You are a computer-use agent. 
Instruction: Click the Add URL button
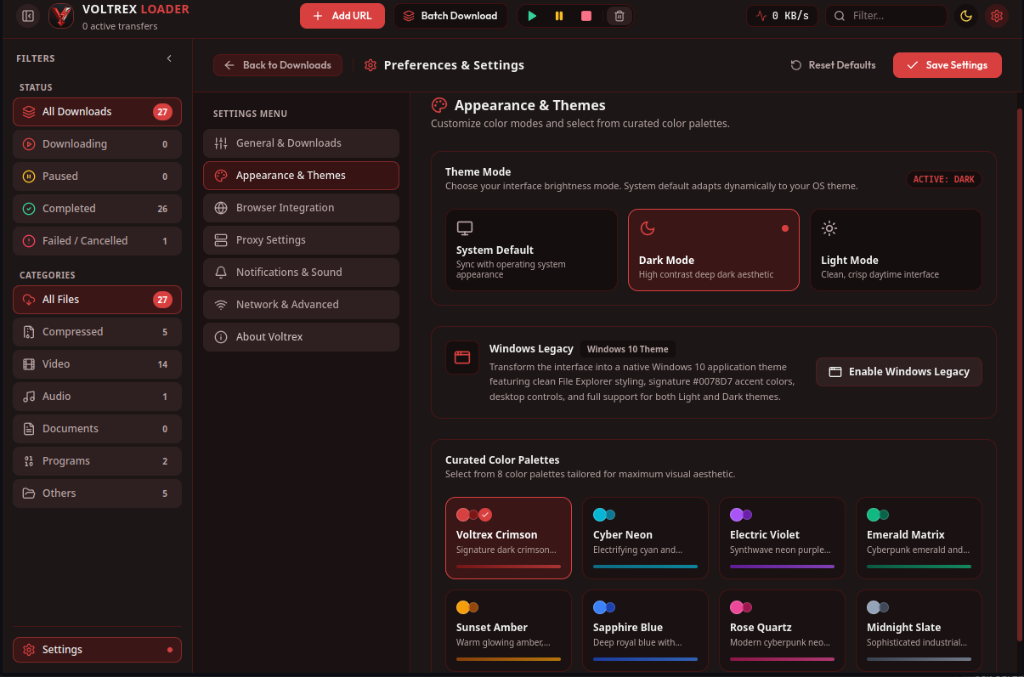tap(342, 16)
